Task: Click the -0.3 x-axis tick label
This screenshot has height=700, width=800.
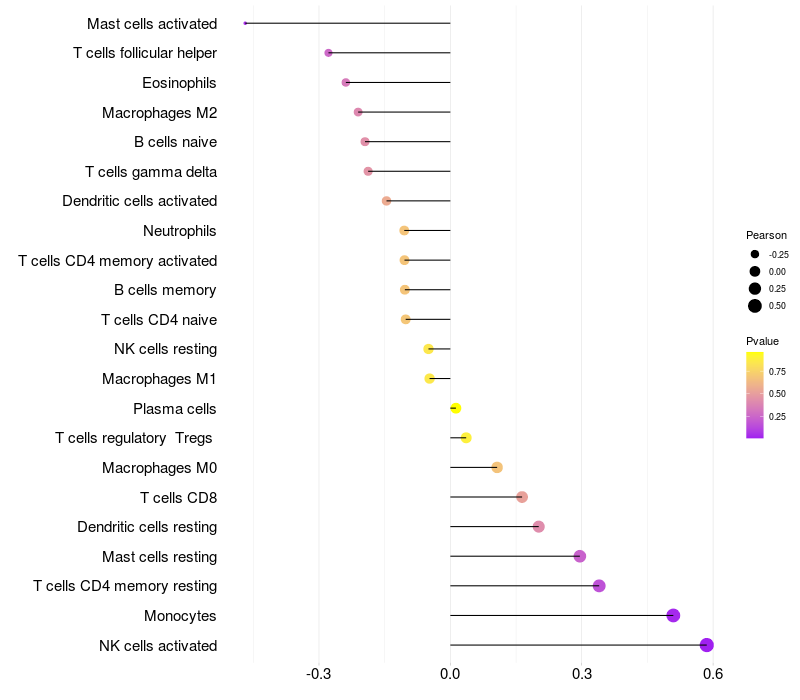Action: pos(318,674)
